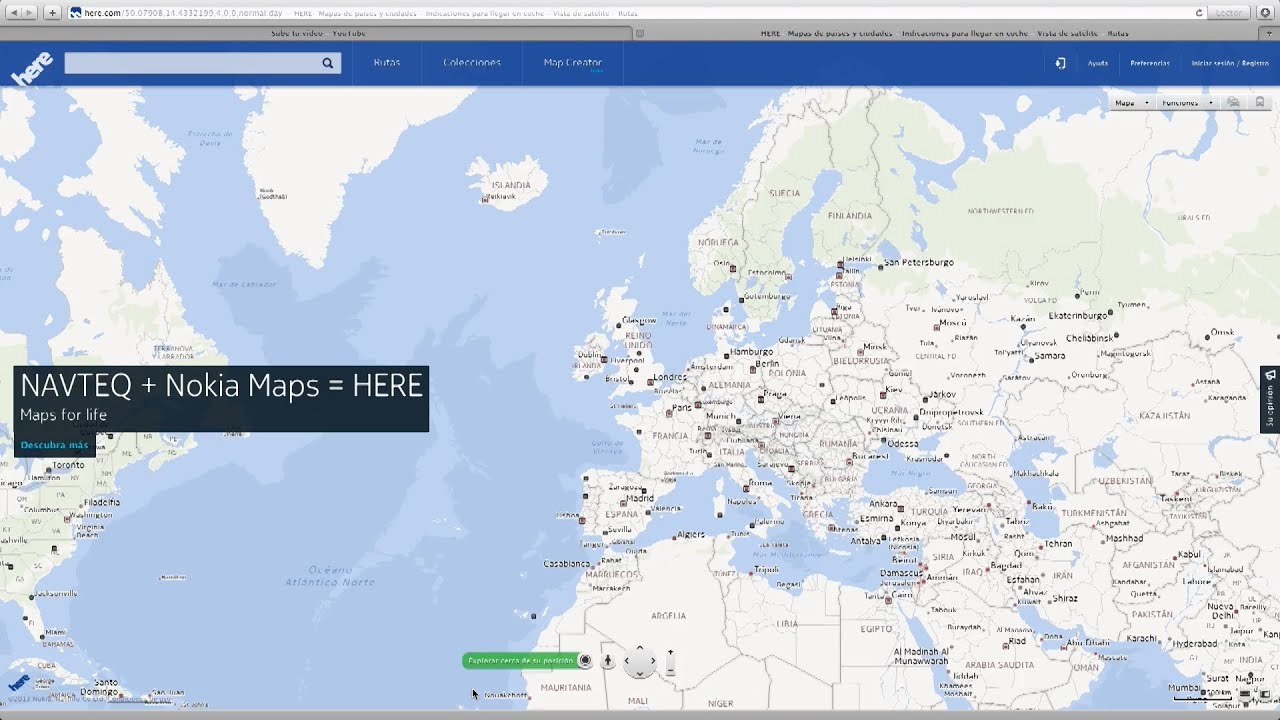Pan the map down with arrow
Viewport: 1280px width, 720px height.
640,674
